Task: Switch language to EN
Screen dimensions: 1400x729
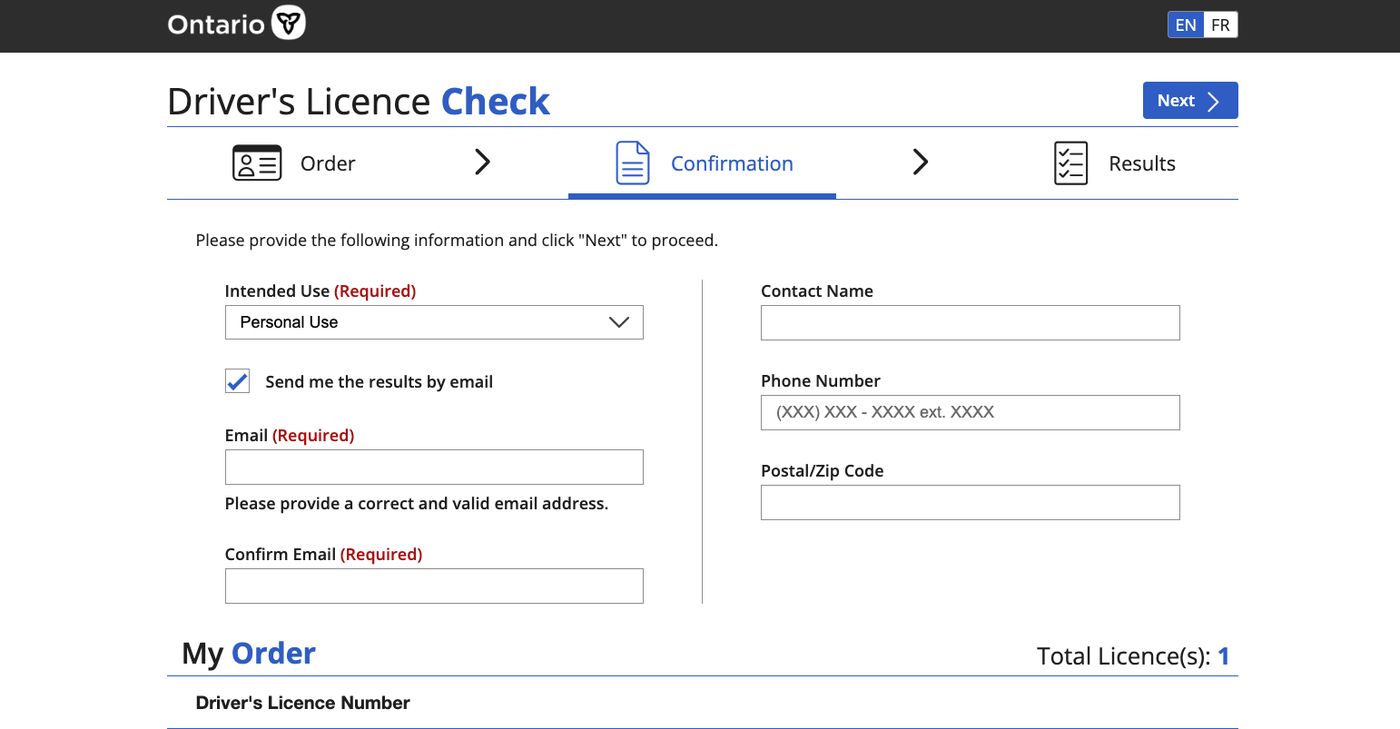Action: [1186, 25]
